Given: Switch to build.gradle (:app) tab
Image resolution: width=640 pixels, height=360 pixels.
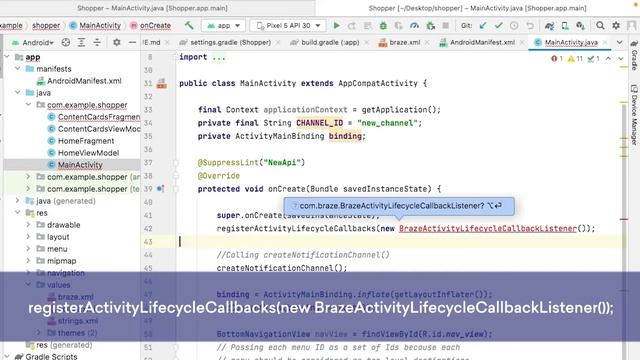Looking at the screenshot, I should tap(330, 42).
